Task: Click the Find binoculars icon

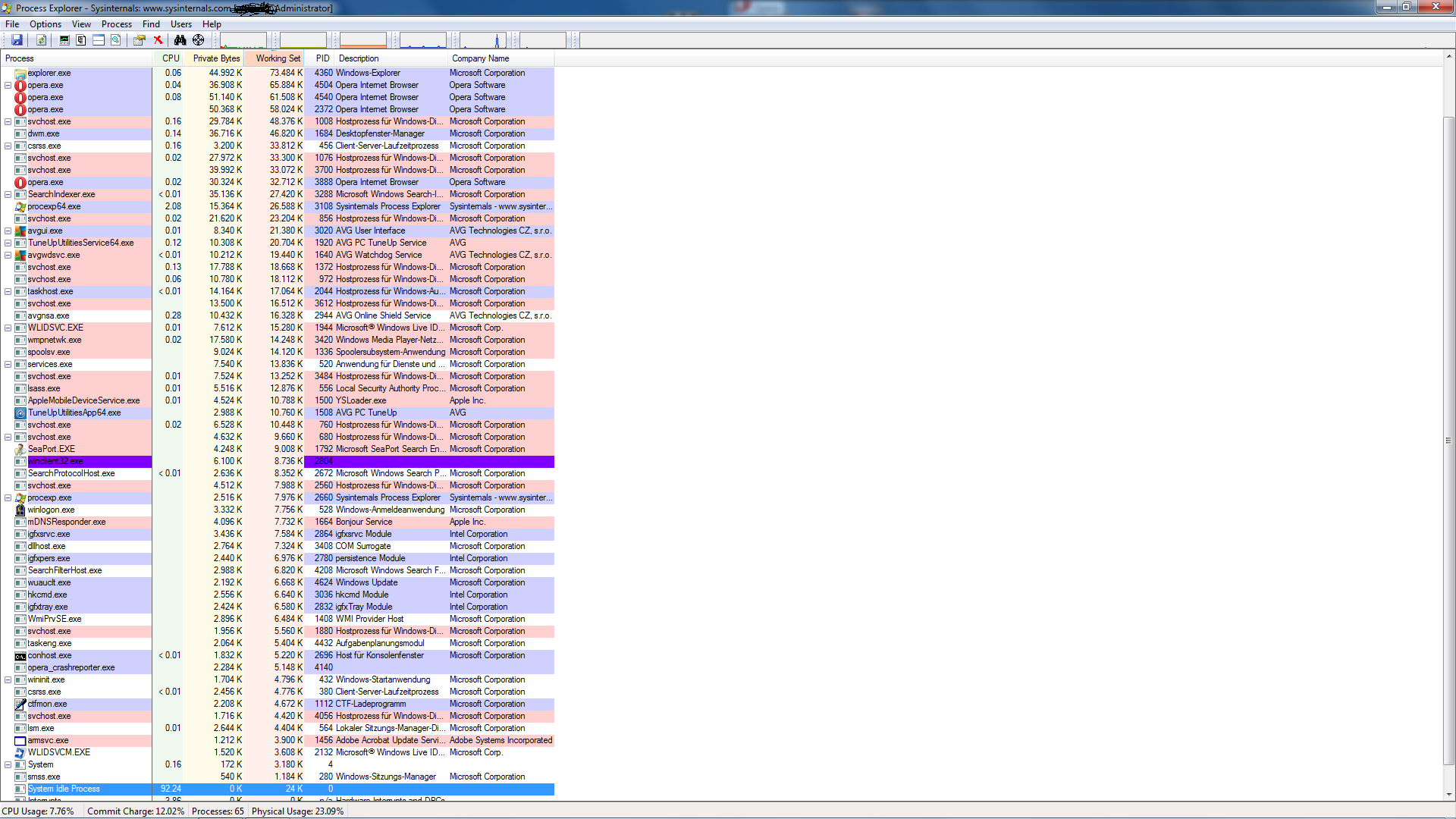Action: [x=180, y=40]
